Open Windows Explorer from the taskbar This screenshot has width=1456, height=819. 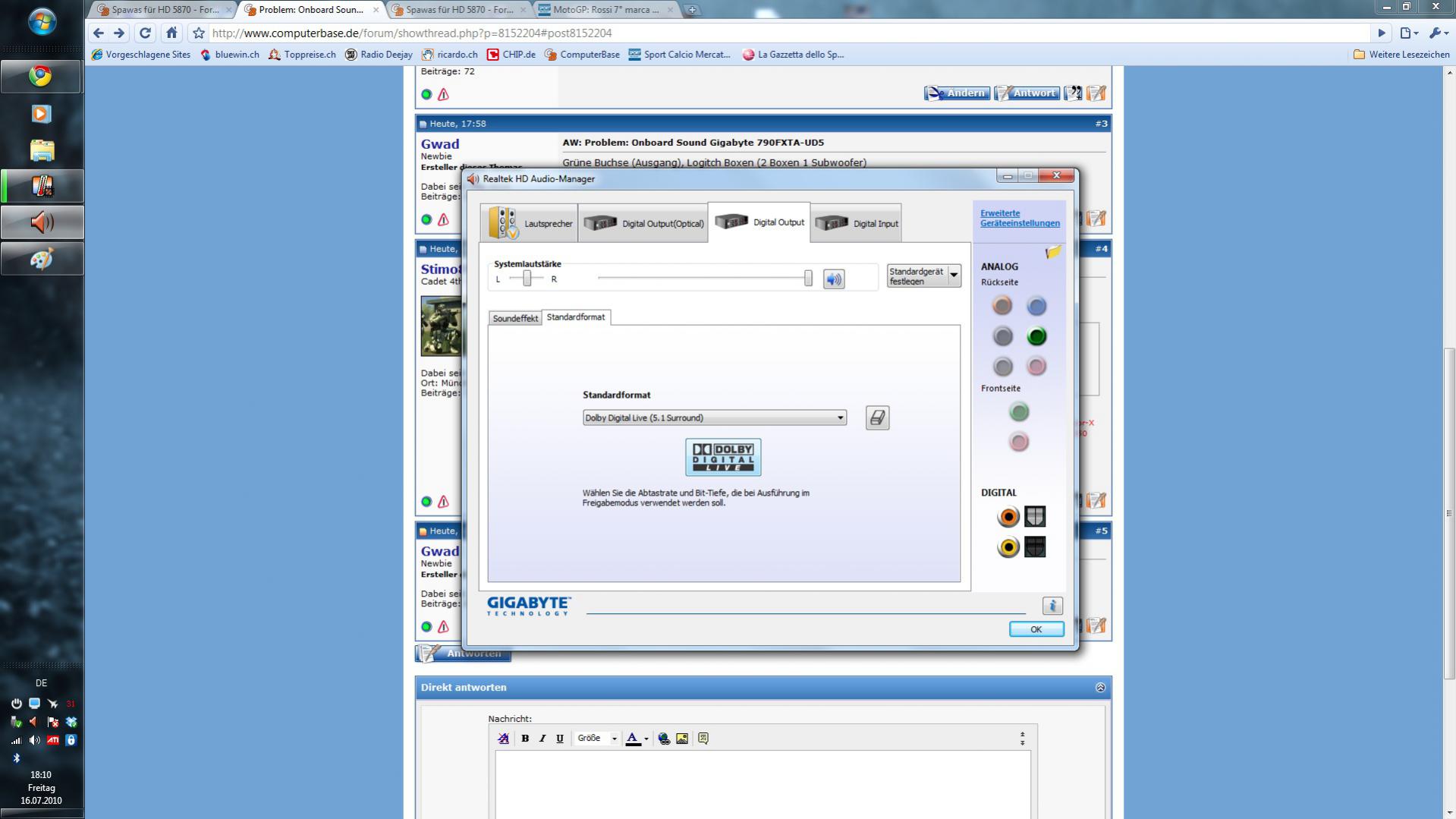point(41,150)
